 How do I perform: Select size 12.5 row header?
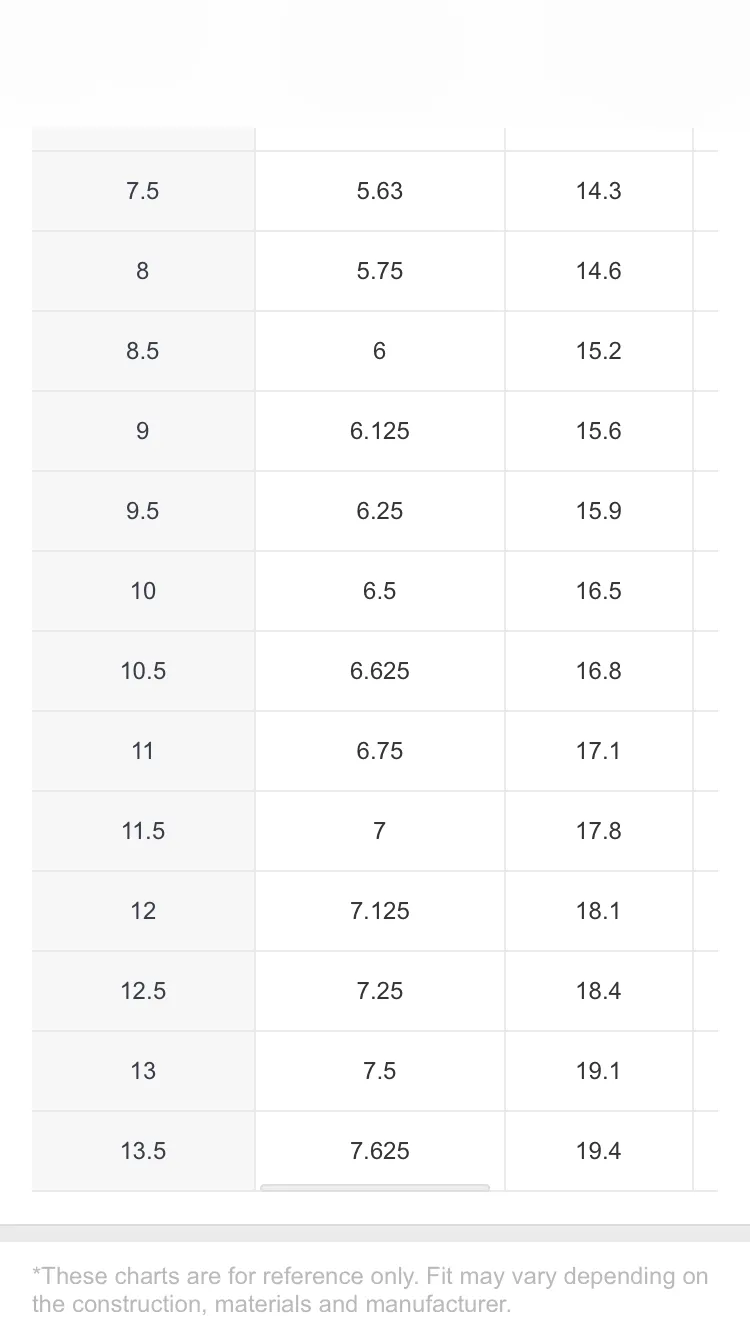(x=143, y=991)
